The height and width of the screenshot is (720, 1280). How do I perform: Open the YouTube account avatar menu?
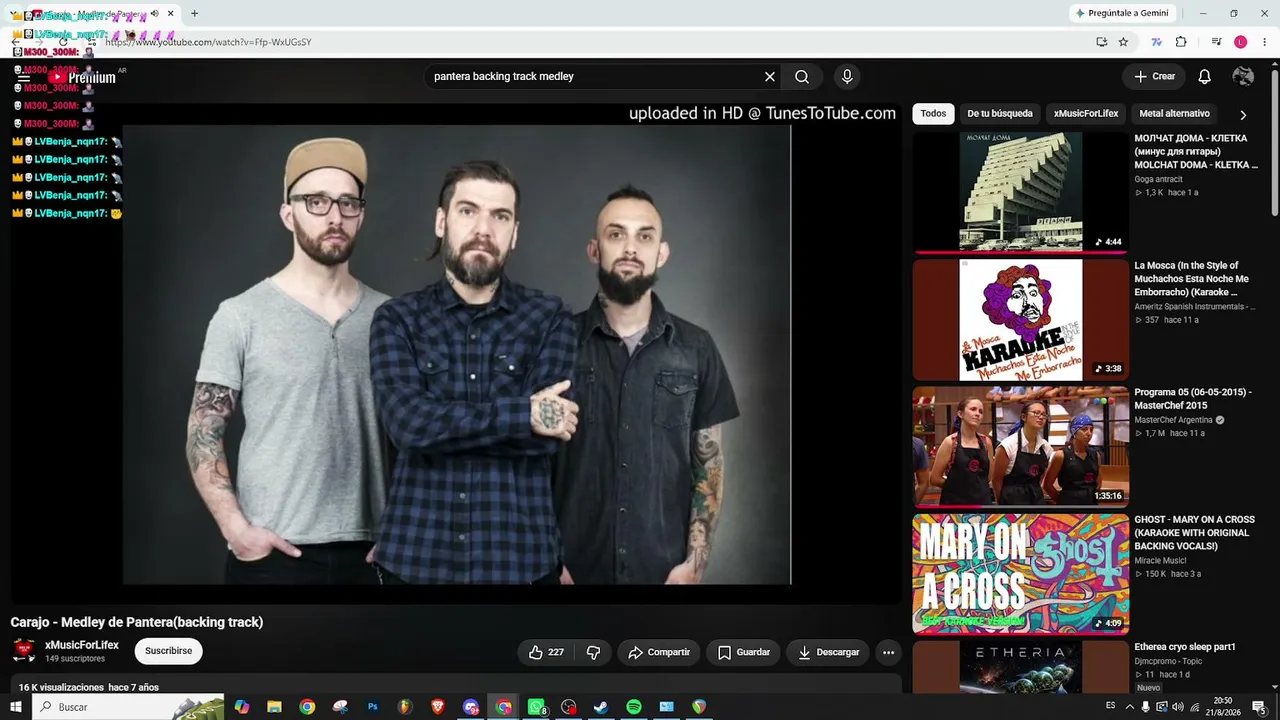pyautogui.click(x=1243, y=77)
